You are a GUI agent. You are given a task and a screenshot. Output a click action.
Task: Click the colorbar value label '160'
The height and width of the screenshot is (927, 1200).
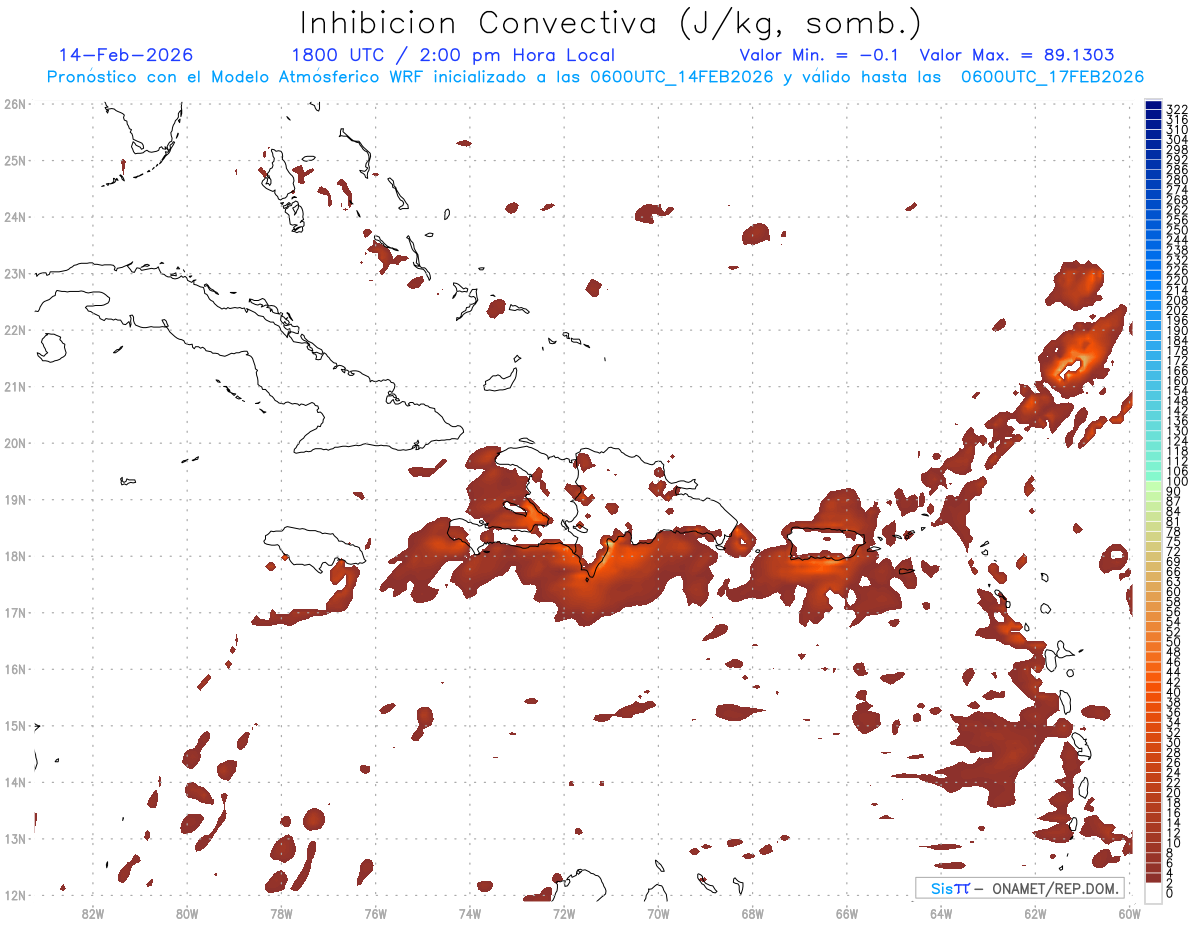tap(1177, 380)
